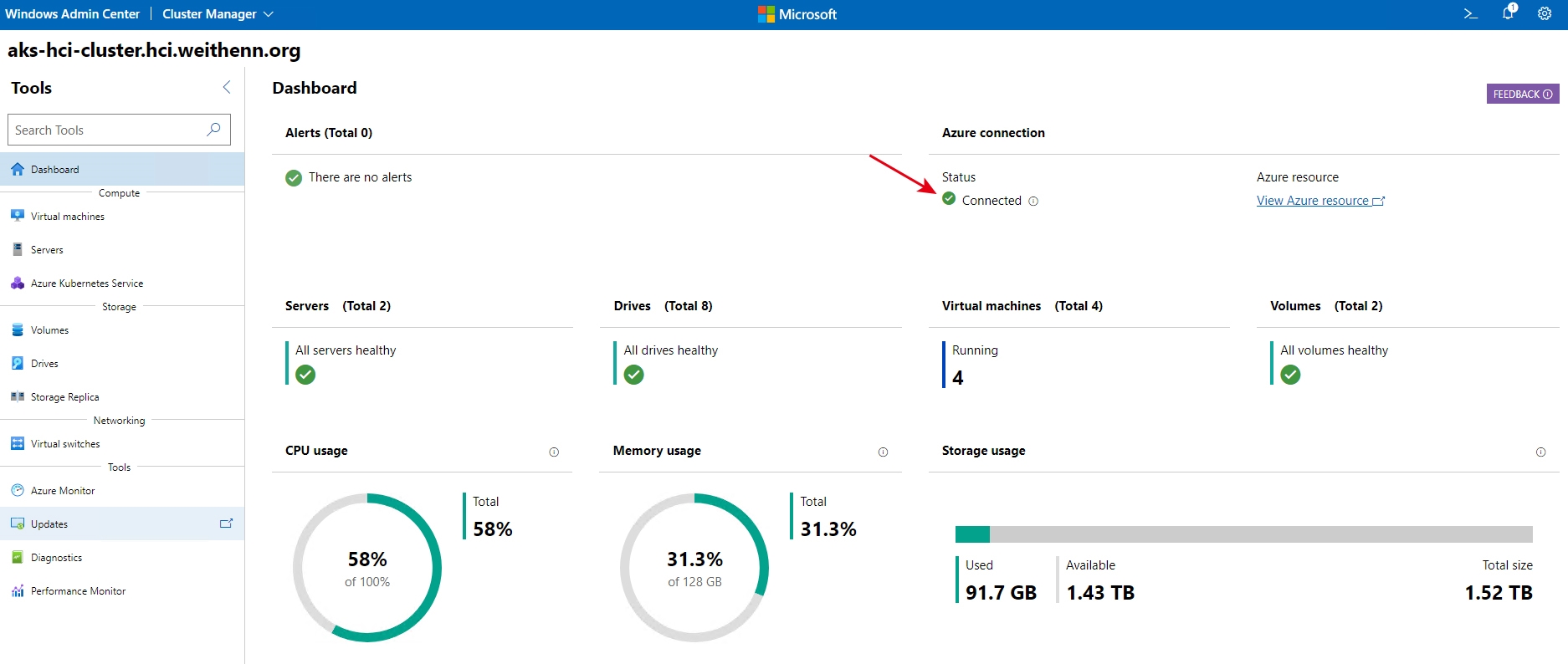Click the Diagnostics icon

(x=18, y=557)
